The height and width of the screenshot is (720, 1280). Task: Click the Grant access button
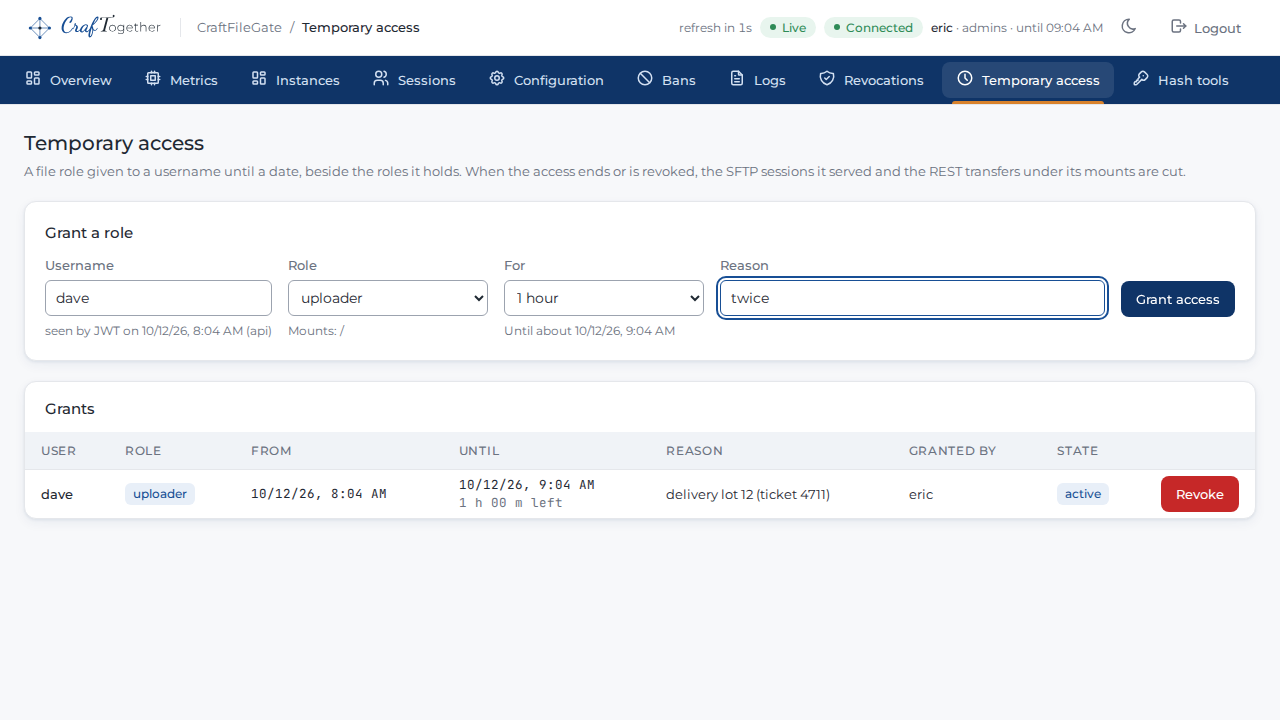(x=1178, y=299)
